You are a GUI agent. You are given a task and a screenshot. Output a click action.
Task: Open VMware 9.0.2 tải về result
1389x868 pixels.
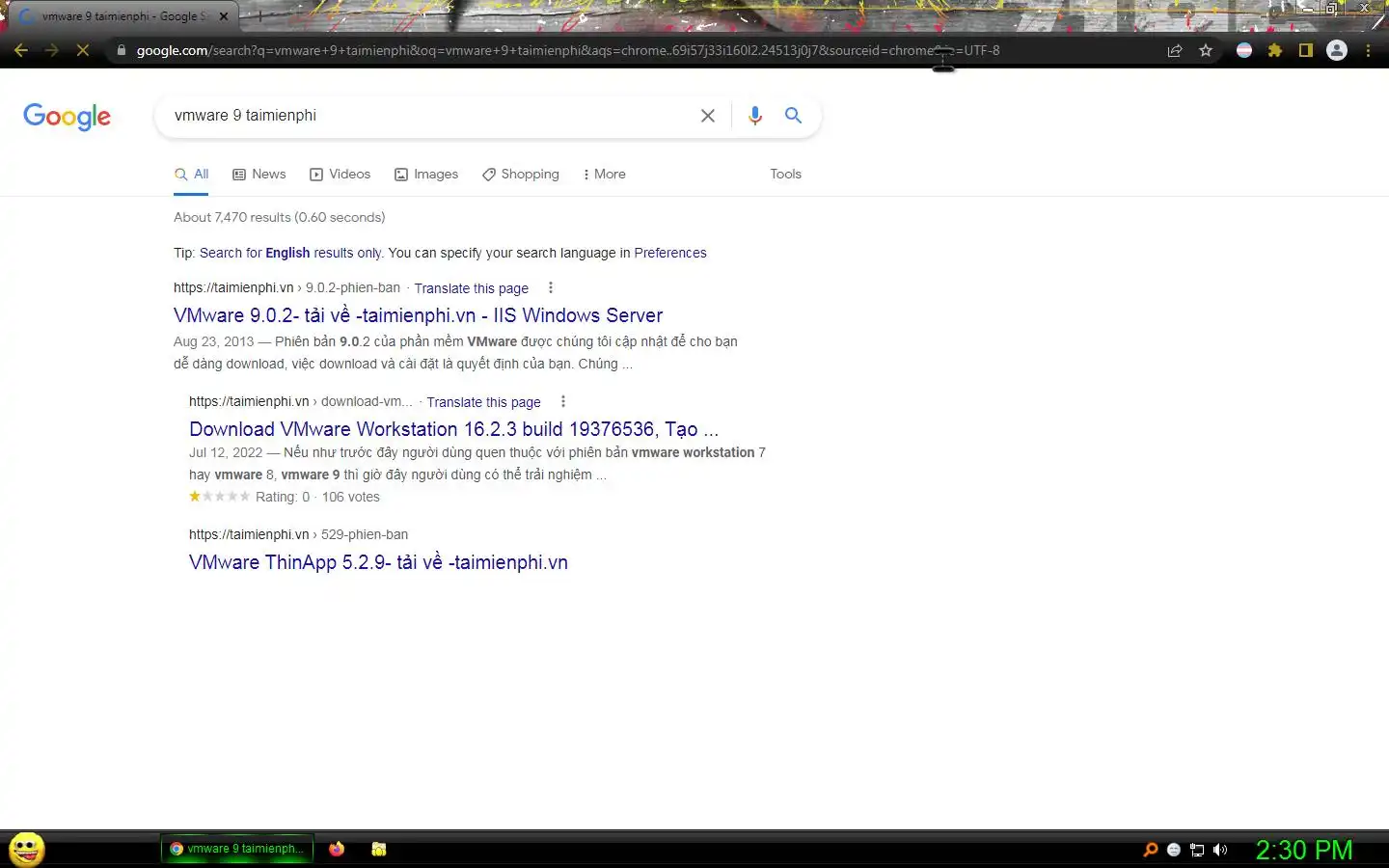(x=419, y=315)
